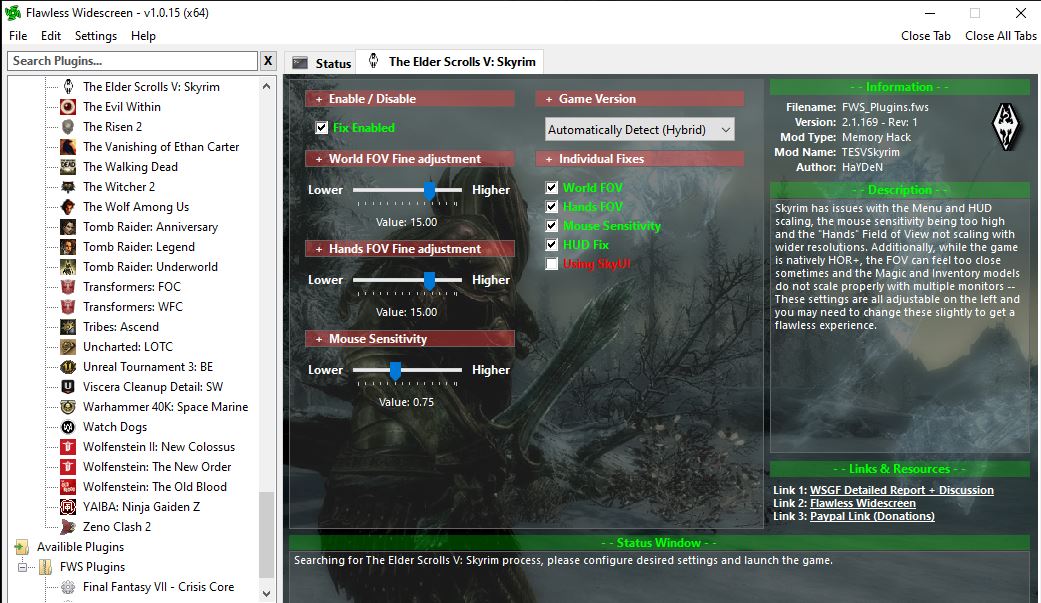1041x603 pixels.
Task: Open the Game Version dropdown
Action: [x=640, y=129]
